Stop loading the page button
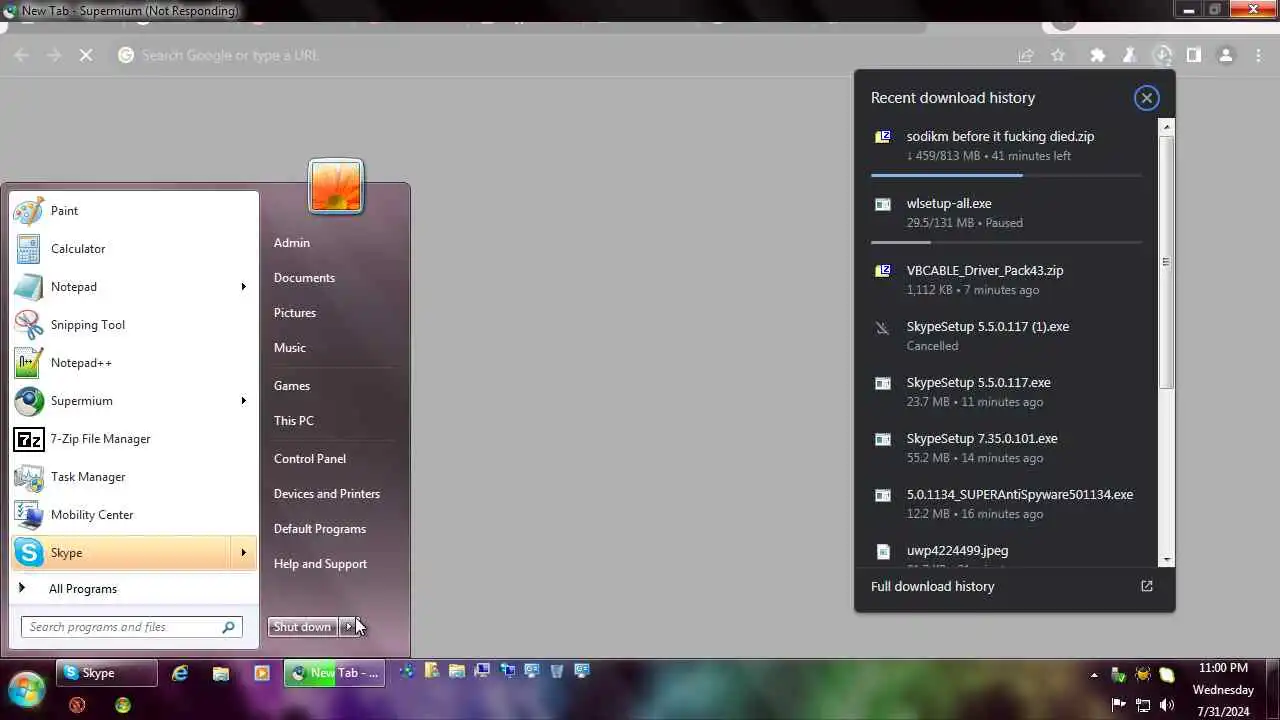The height and width of the screenshot is (720, 1280). (x=86, y=55)
